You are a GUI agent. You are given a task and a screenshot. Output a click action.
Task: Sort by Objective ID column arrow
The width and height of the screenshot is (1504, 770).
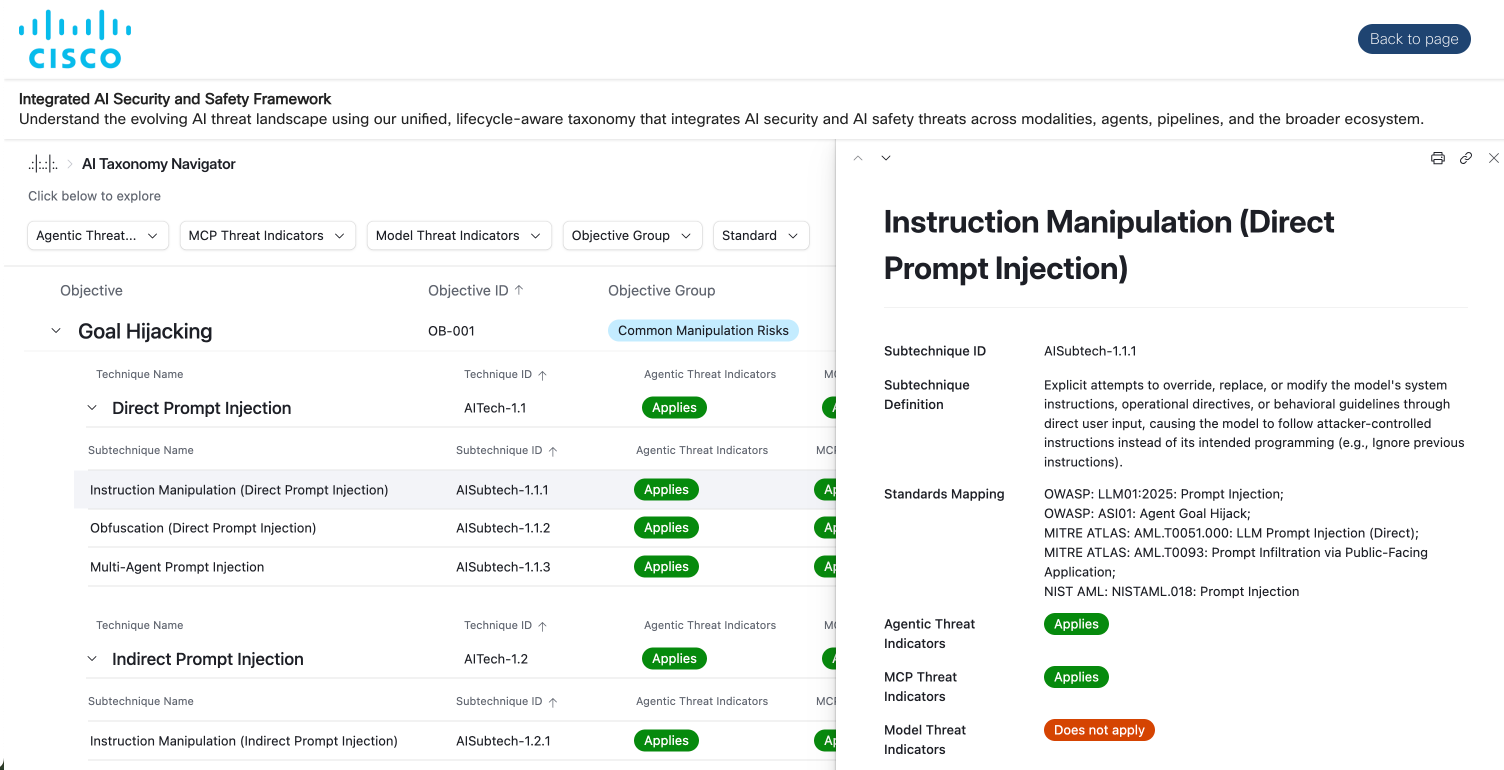coord(519,290)
